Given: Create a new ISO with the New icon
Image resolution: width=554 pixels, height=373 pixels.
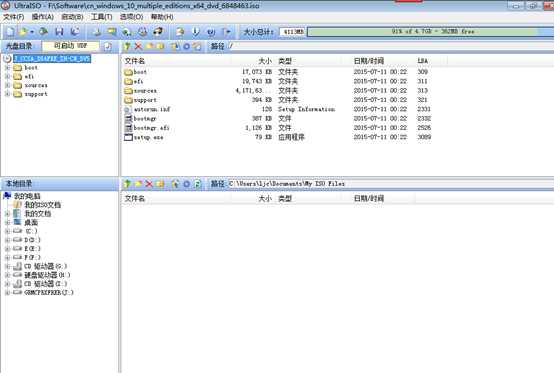Looking at the screenshot, I should coord(10,32).
